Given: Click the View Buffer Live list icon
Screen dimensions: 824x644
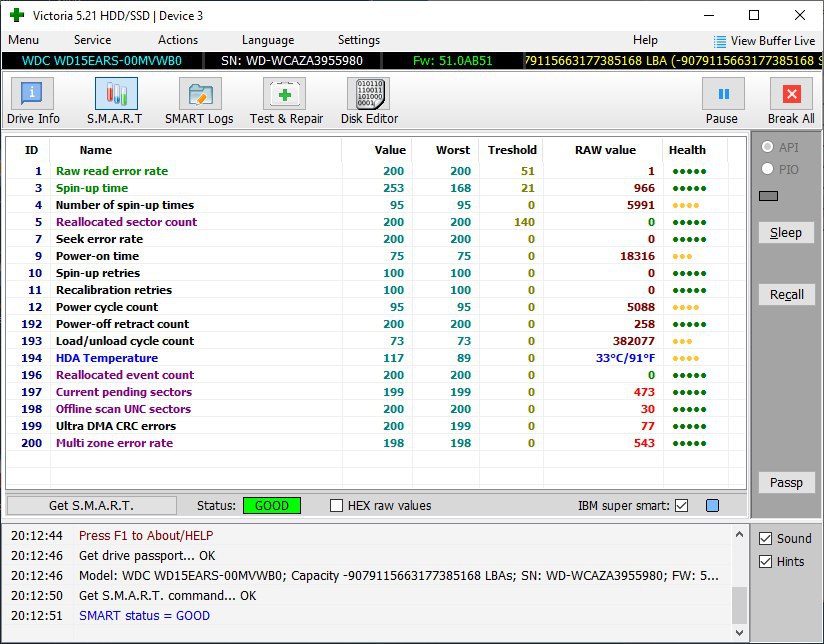Looking at the screenshot, I should pos(719,41).
